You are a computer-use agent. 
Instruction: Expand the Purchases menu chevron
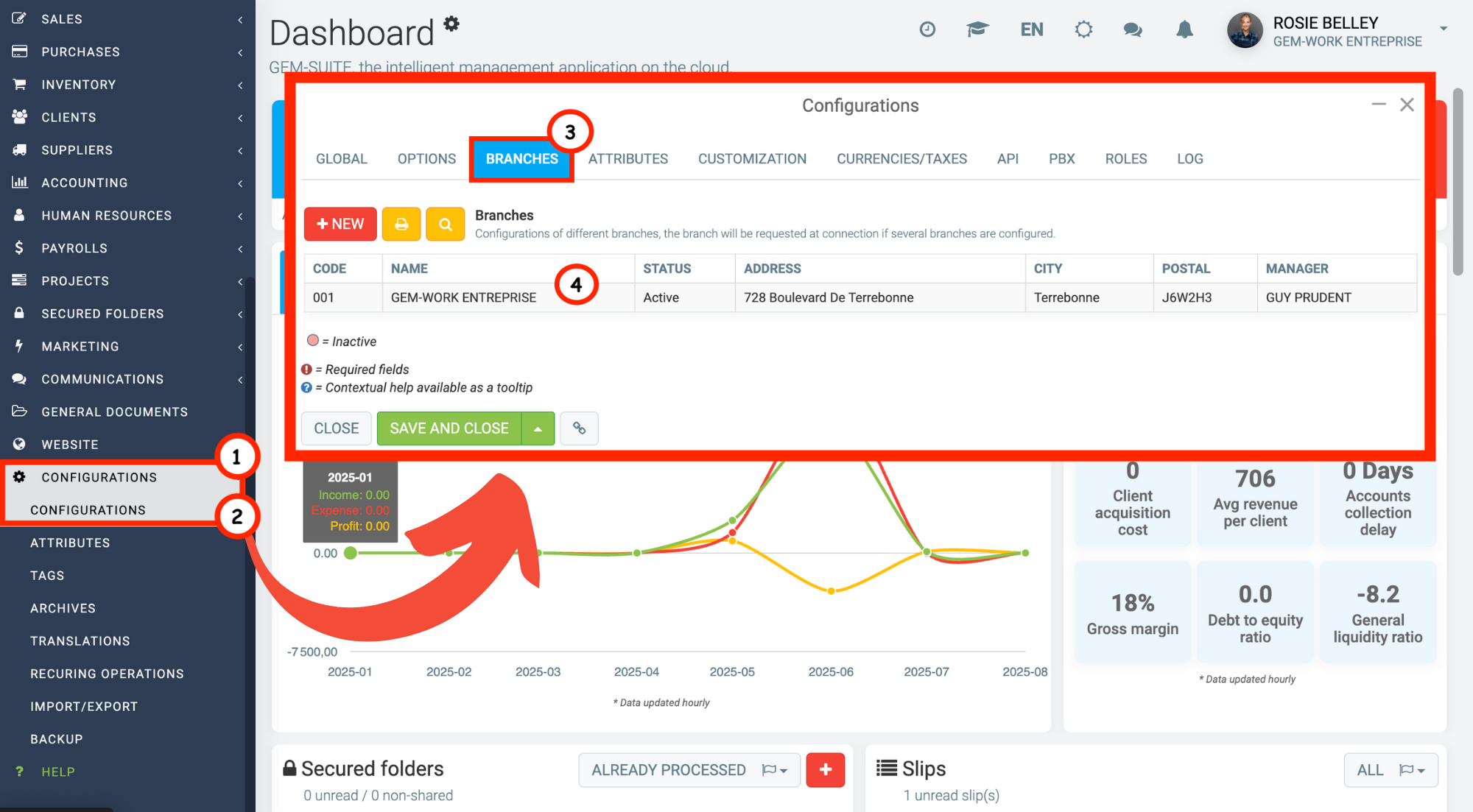(240, 52)
